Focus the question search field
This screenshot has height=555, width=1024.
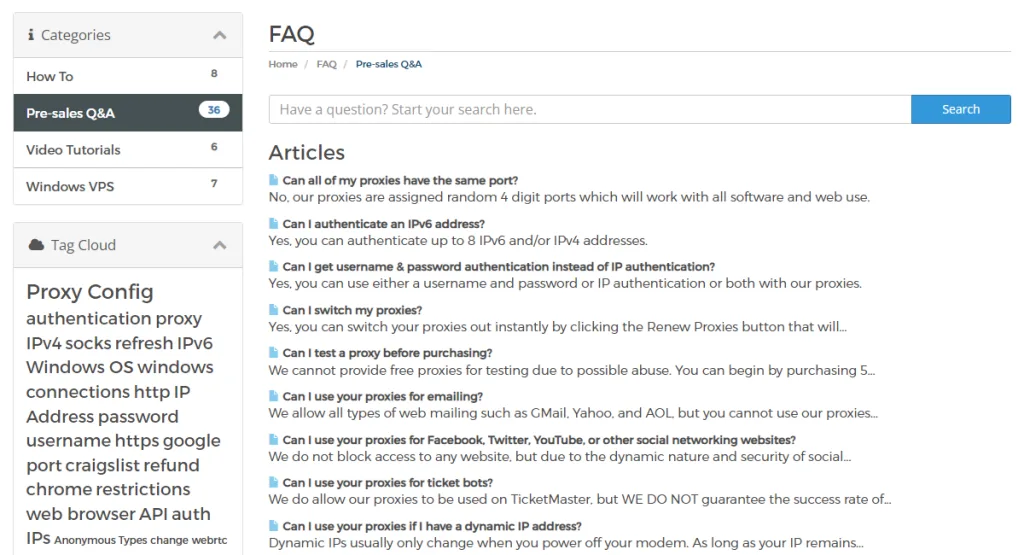point(590,109)
